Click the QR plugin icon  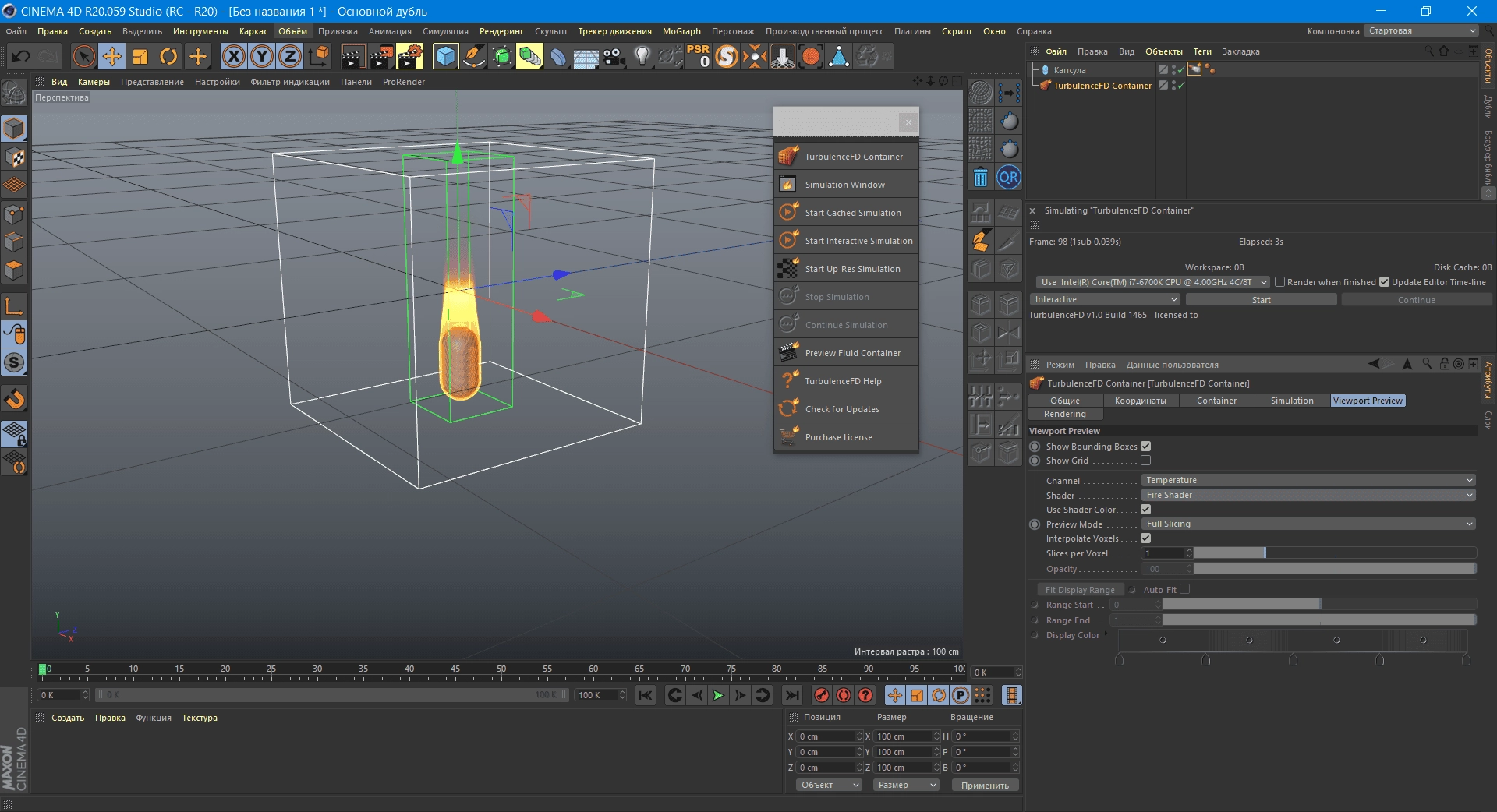pos(1008,178)
